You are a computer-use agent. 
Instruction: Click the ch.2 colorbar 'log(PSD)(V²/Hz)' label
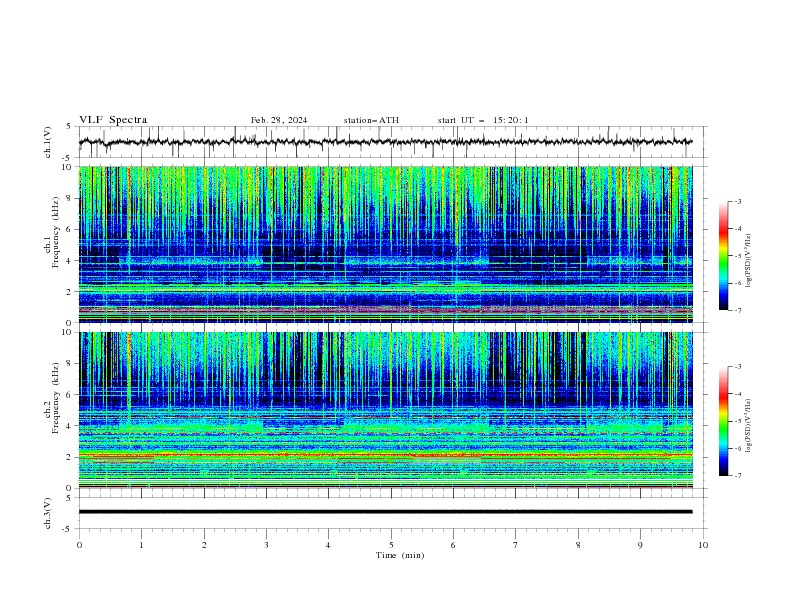748,426
